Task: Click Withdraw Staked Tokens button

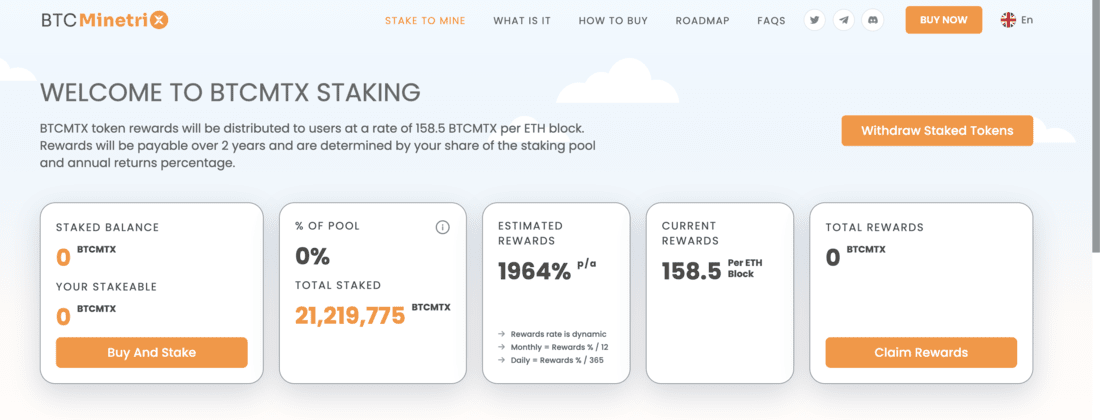Action: pyautogui.click(x=937, y=130)
